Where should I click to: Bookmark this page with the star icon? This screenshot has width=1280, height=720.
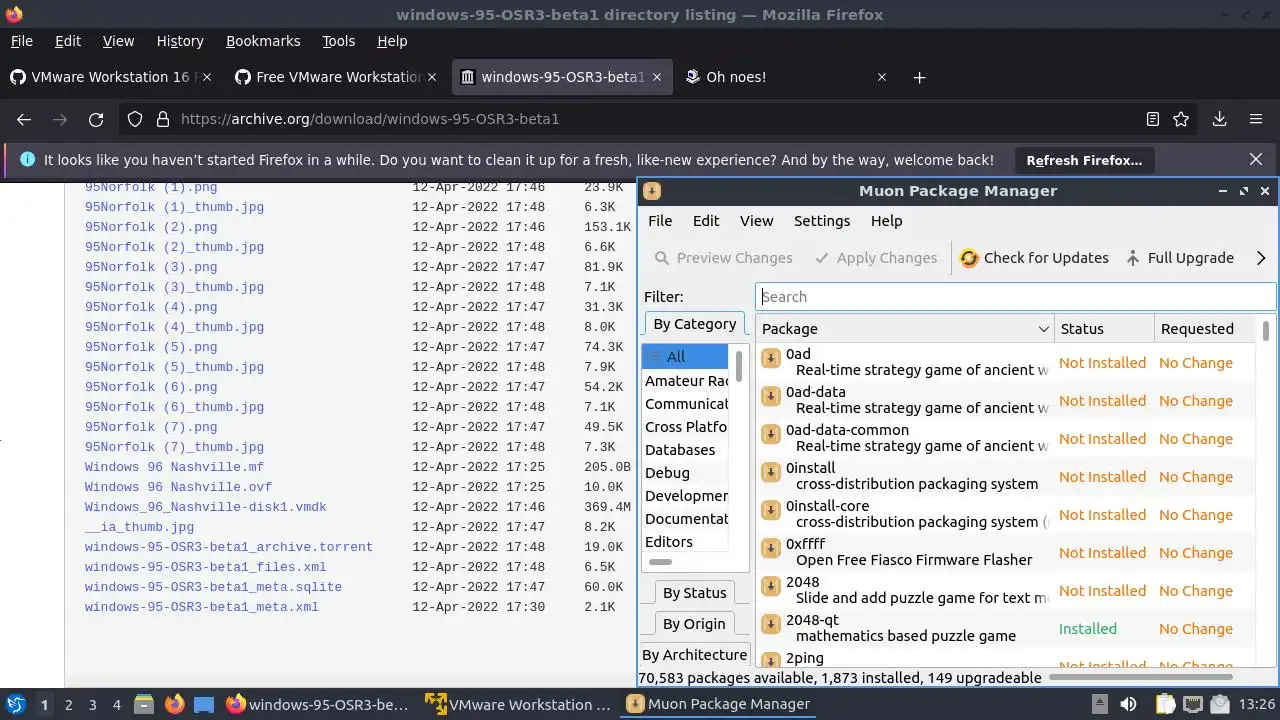tap(1181, 119)
